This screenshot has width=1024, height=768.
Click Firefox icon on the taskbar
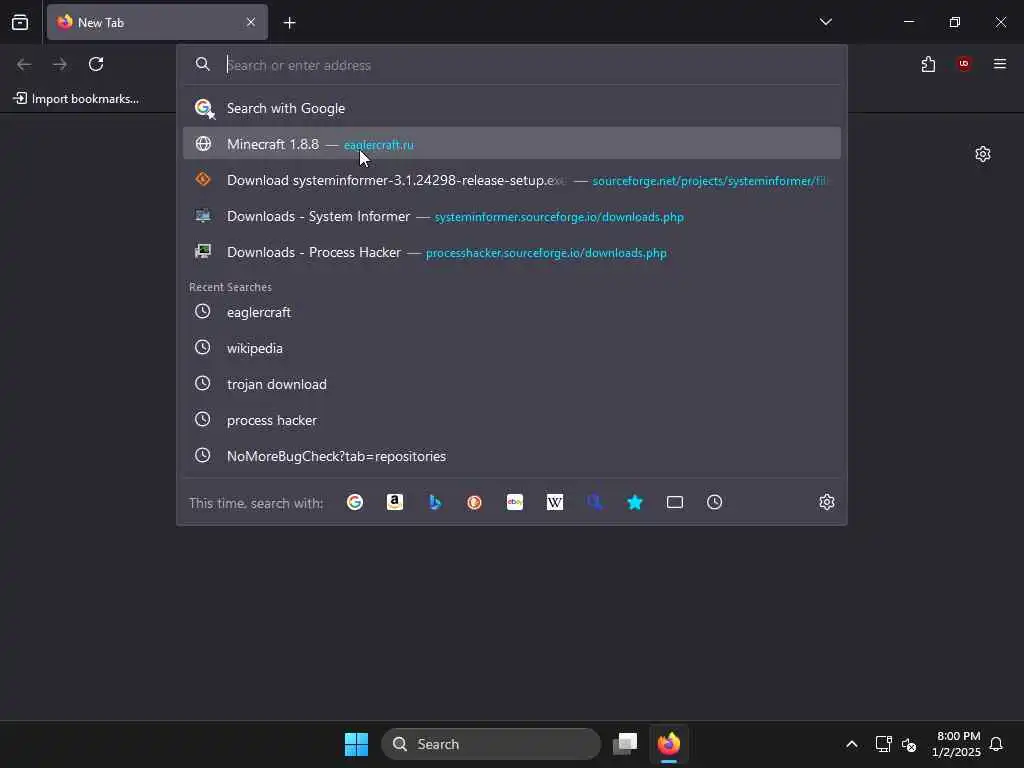[669, 744]
